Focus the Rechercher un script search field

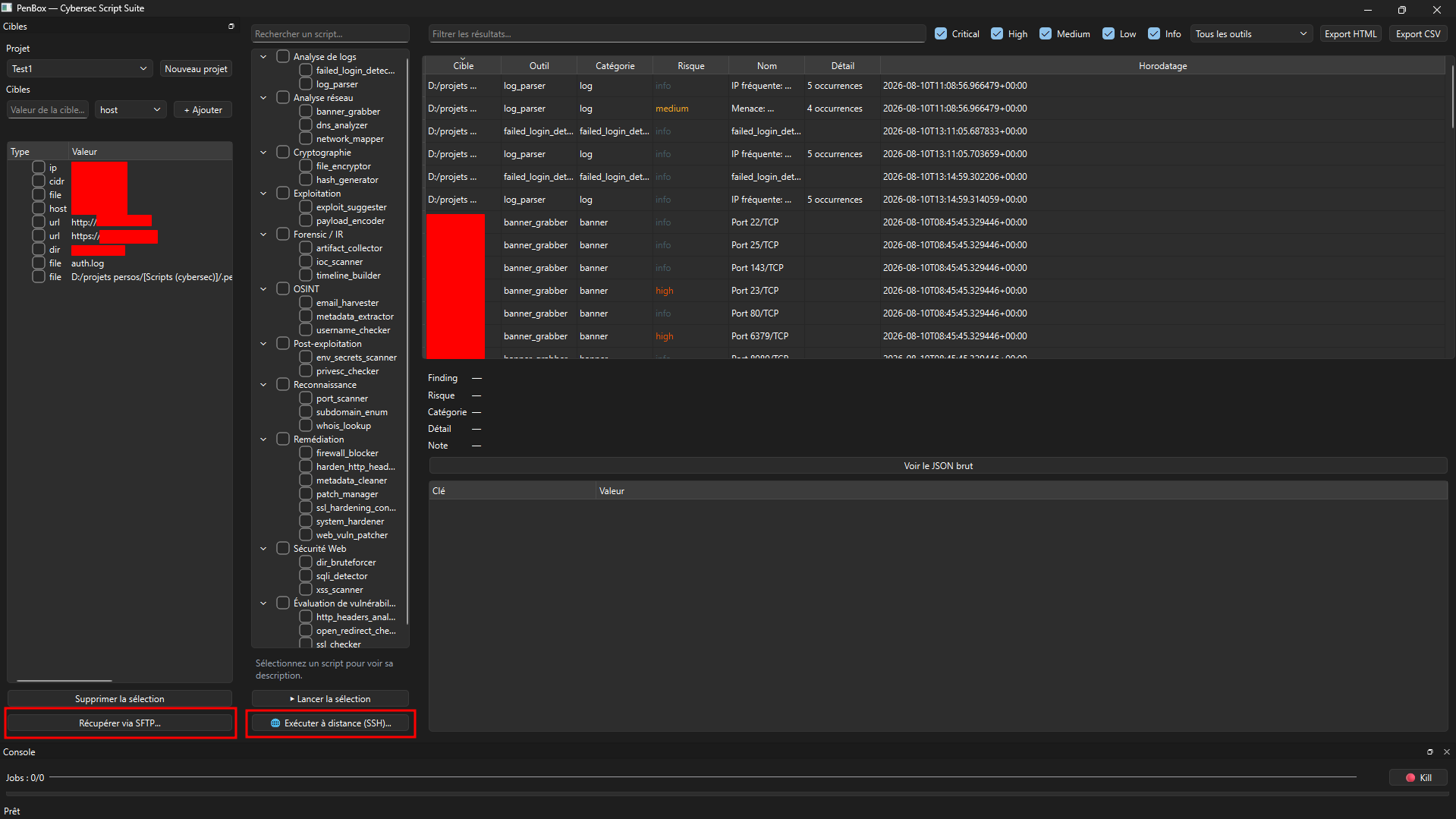330,34
